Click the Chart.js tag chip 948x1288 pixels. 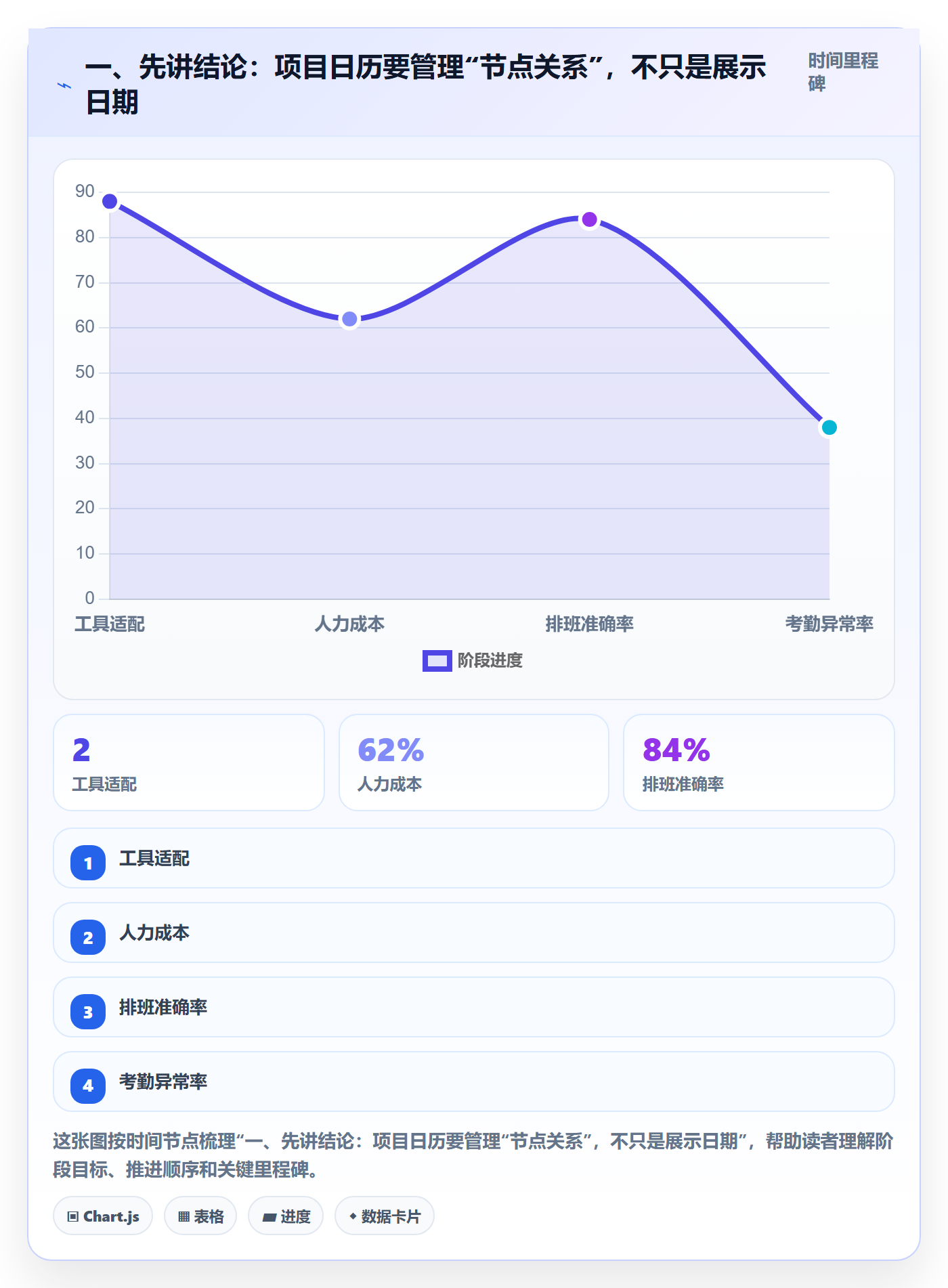tap(103, 1216)
